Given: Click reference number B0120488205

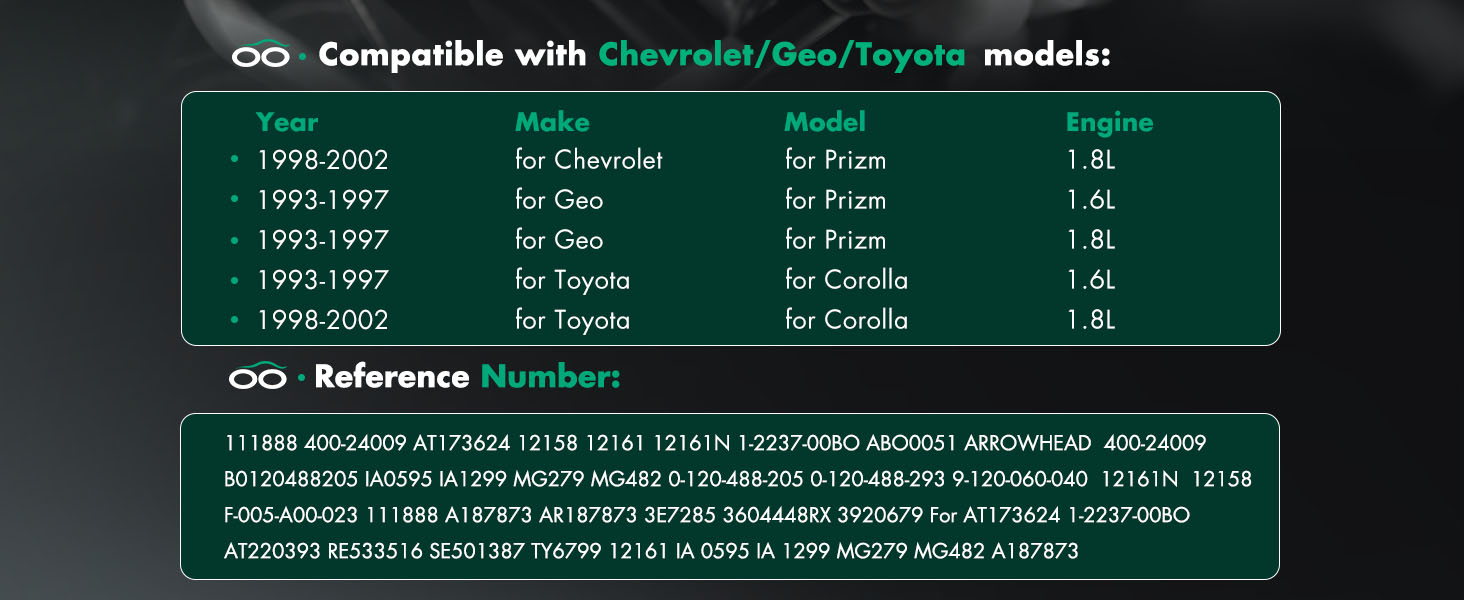Looking at the screenshot, I should (x=291, y=479).
